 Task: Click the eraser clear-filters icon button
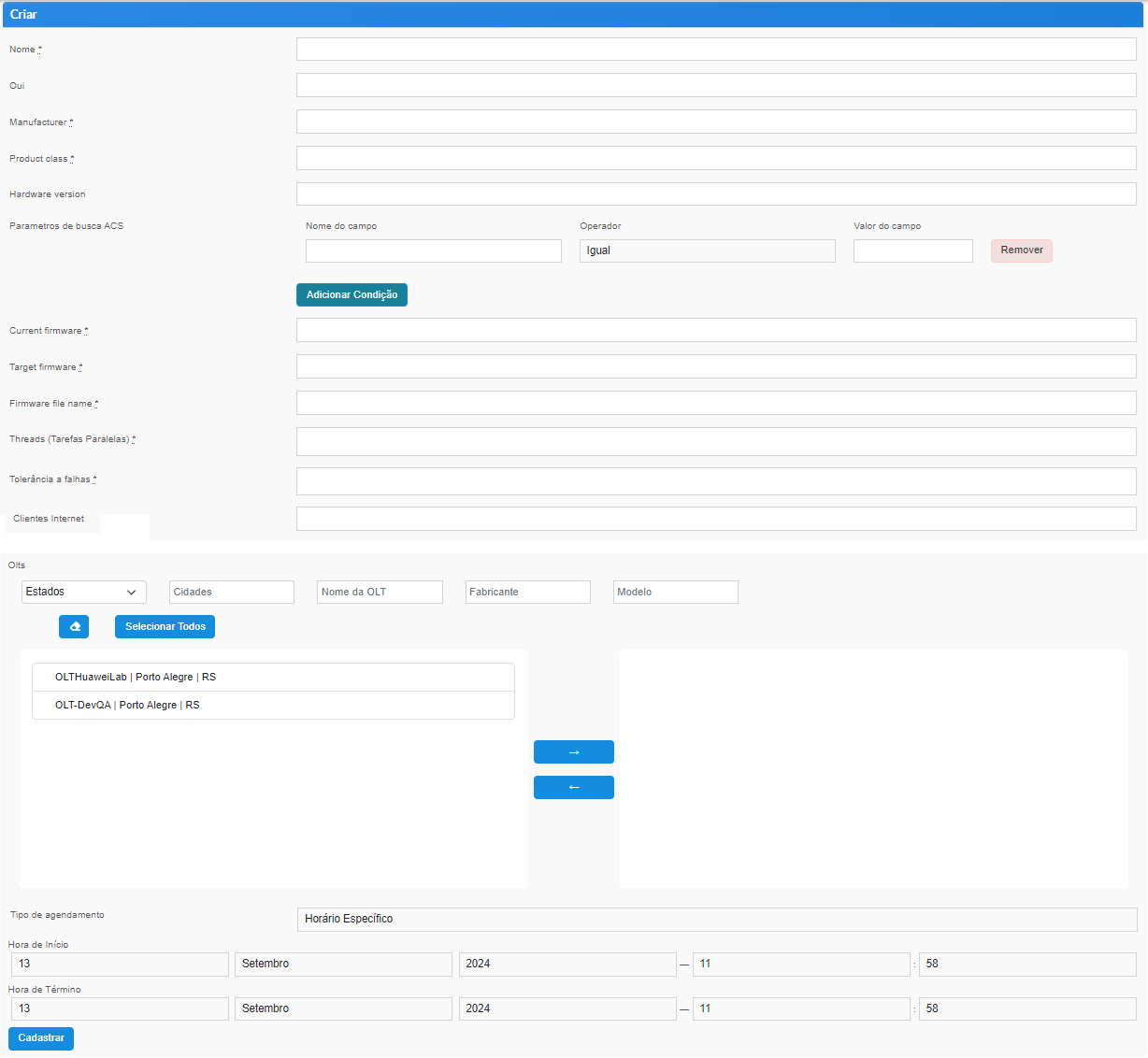pyautogui.click(x=74, y=626)
